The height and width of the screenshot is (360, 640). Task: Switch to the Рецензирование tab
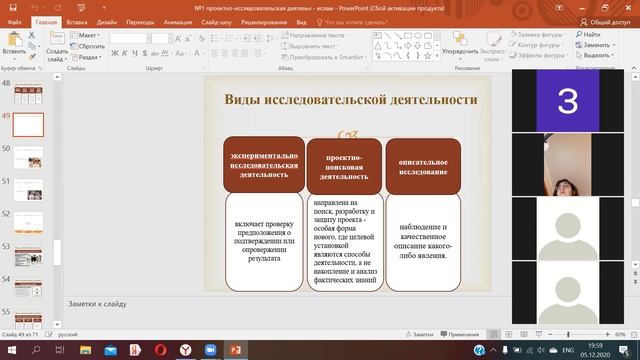tap(264, 22)
